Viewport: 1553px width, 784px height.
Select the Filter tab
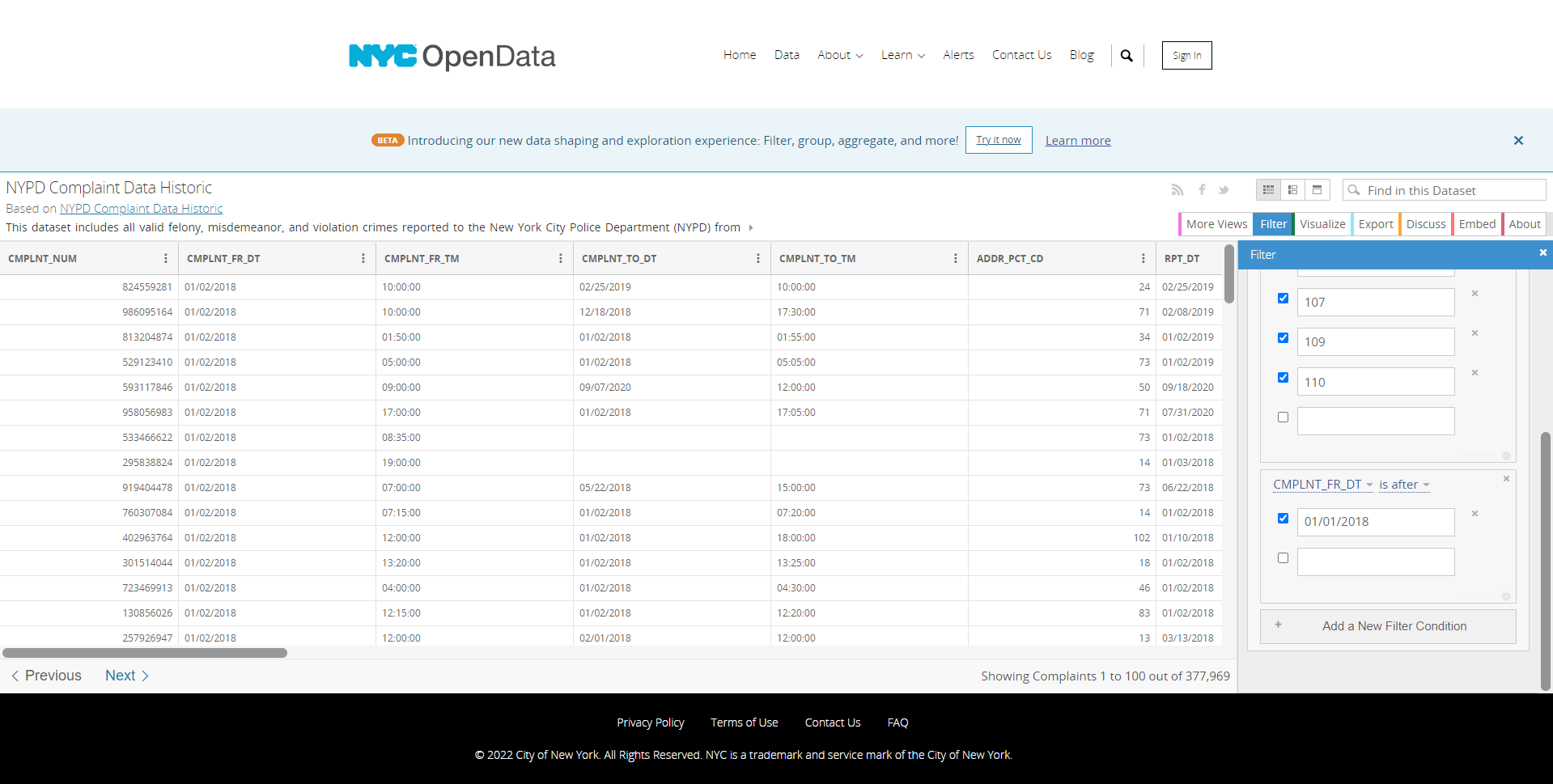pyautogui.click(x=1273, y=224)
